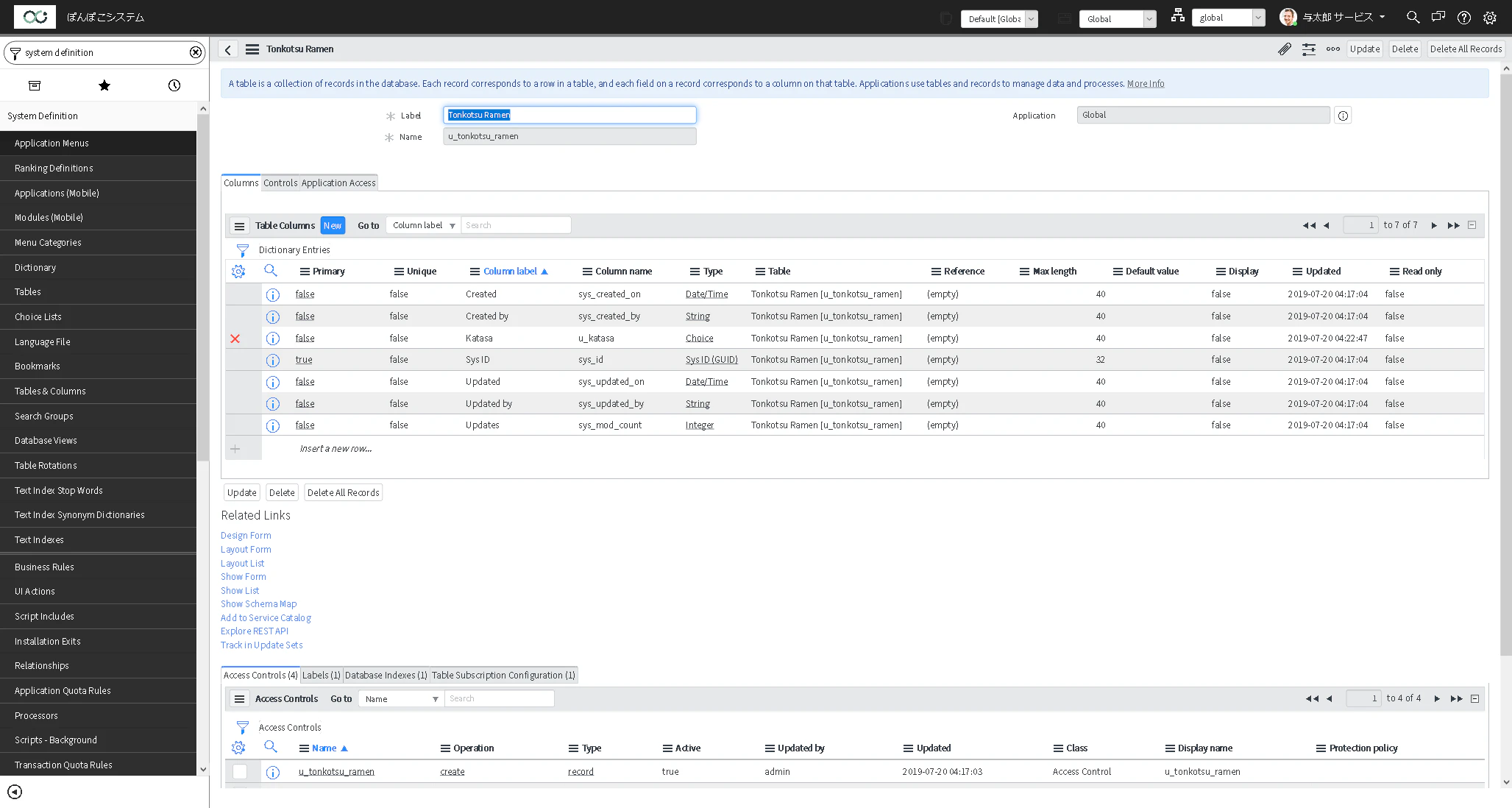This screenshot has height=808, width=1512.
Task: Open the More Info link in banner
Action: click(x=1146, y=84)
